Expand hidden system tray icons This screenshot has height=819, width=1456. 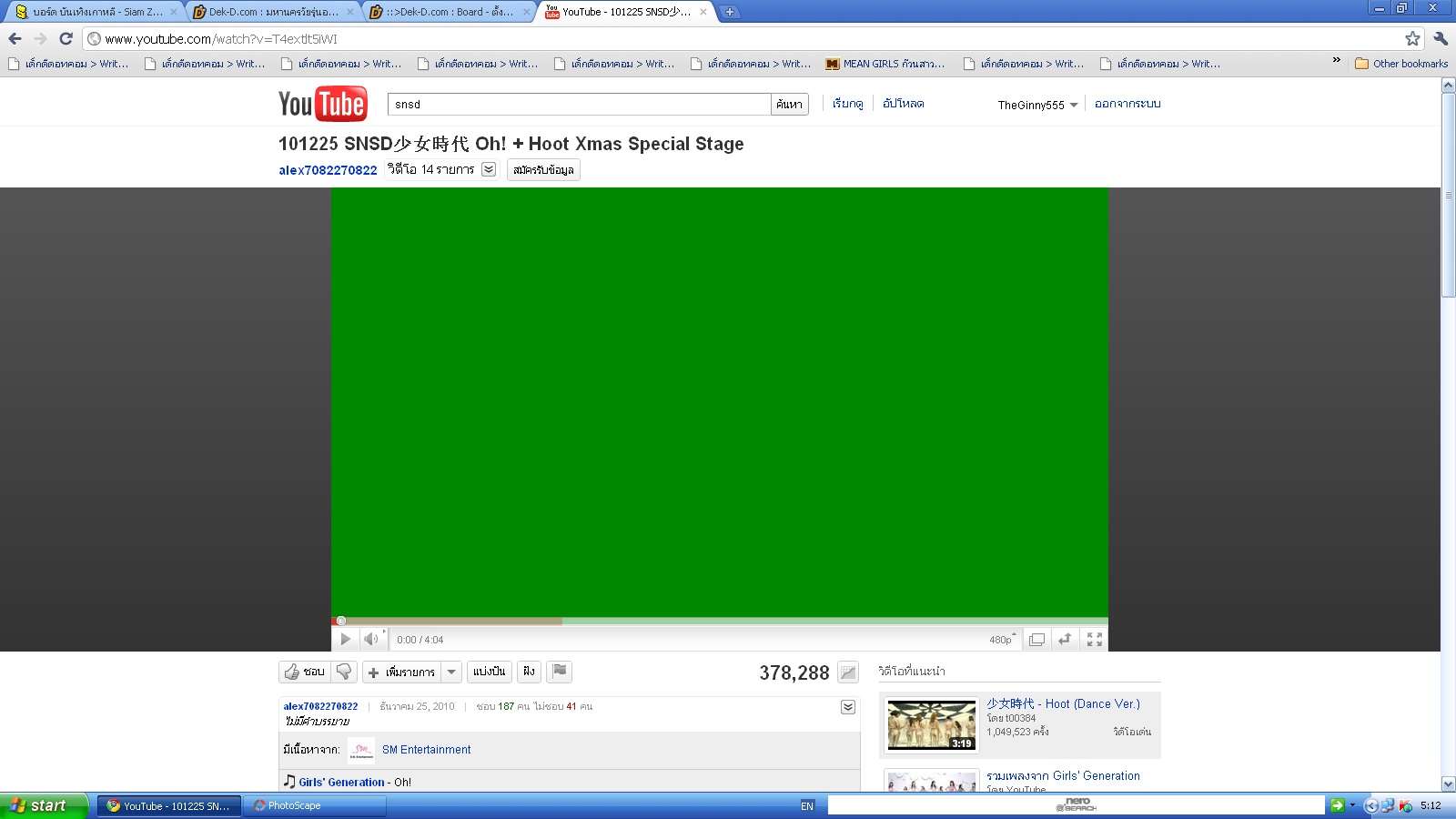(x=1371, y=805)
